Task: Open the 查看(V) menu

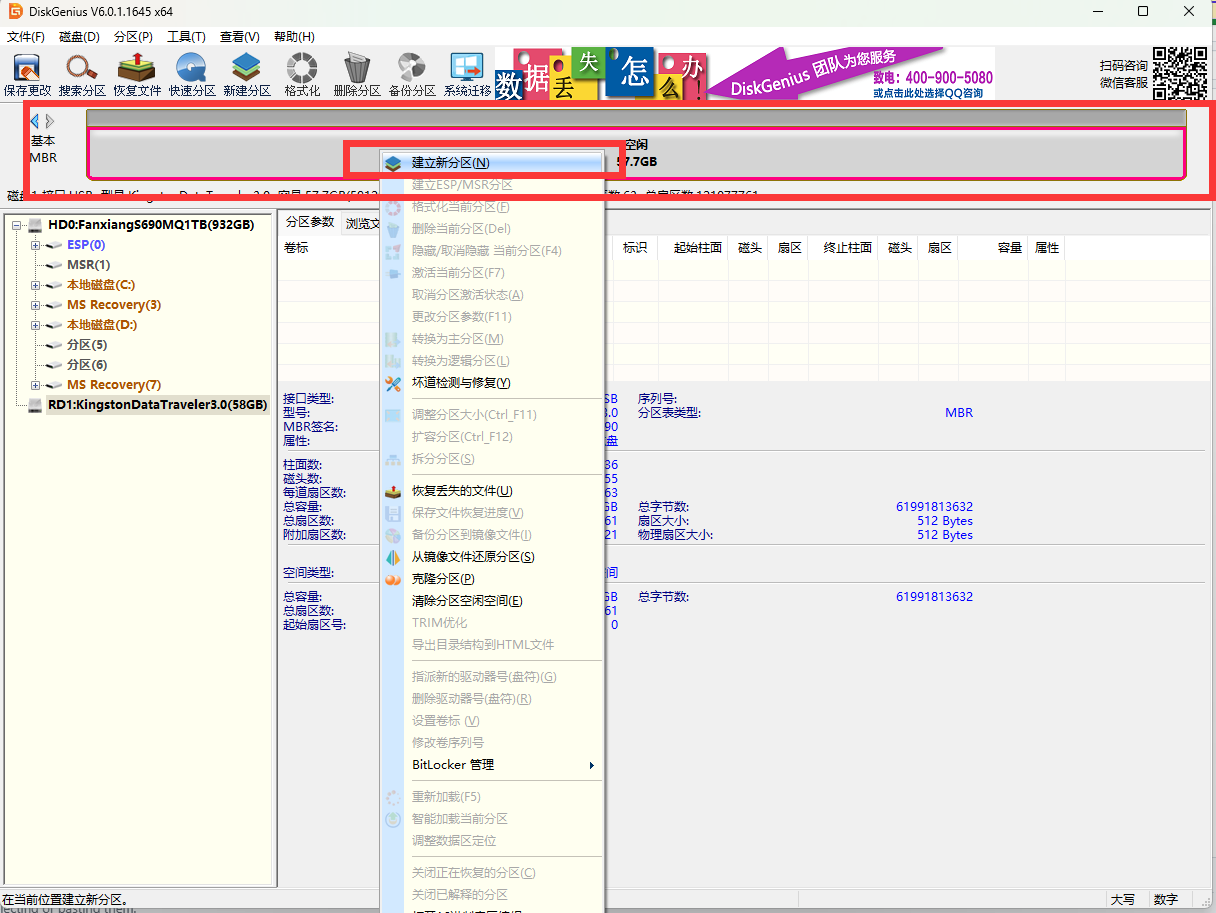Action: pyautogui.click(x=240, y=37)
